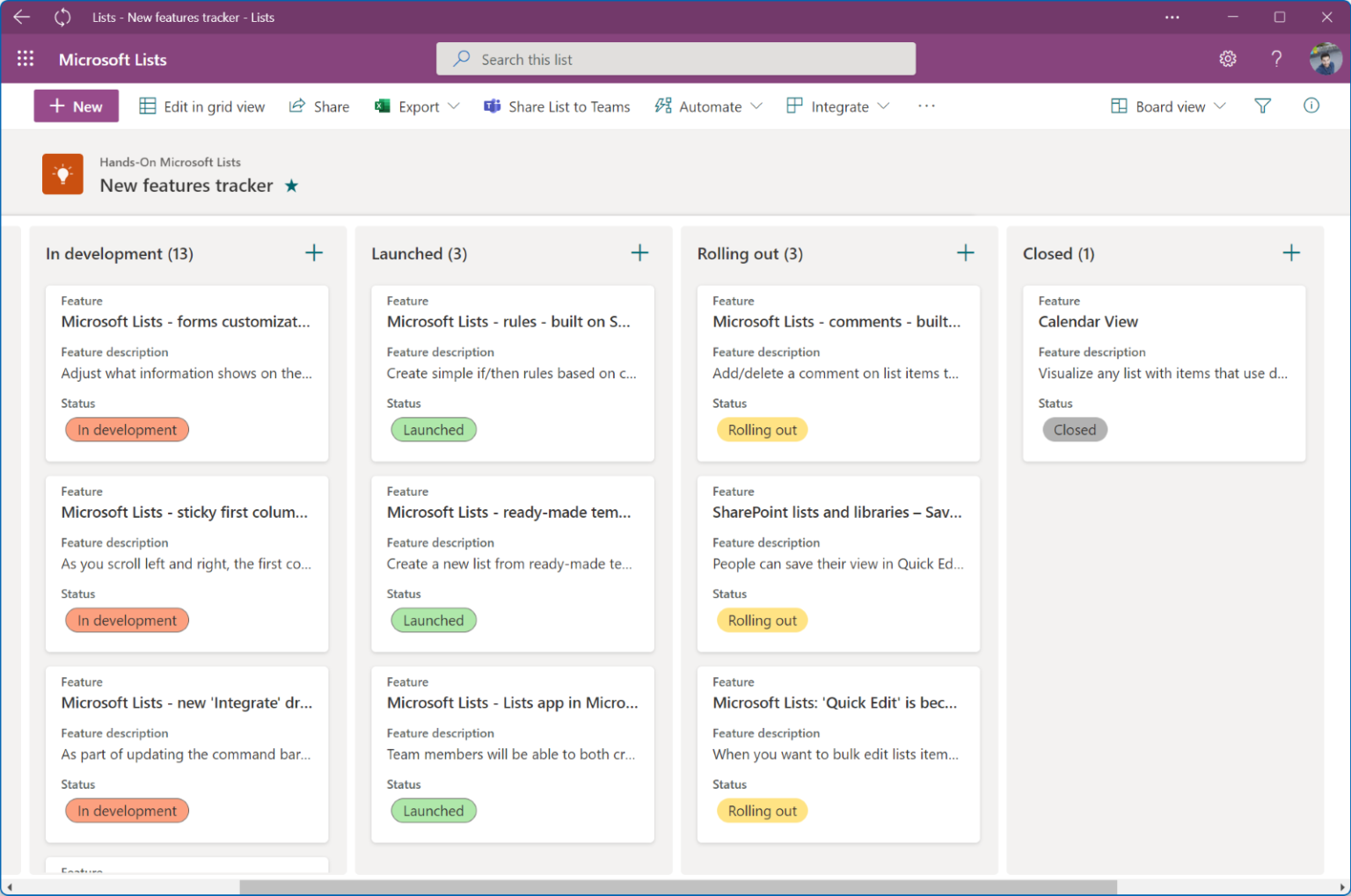Open the information details pane icon
The image size is (1351, 896).
click(1311, 106)
